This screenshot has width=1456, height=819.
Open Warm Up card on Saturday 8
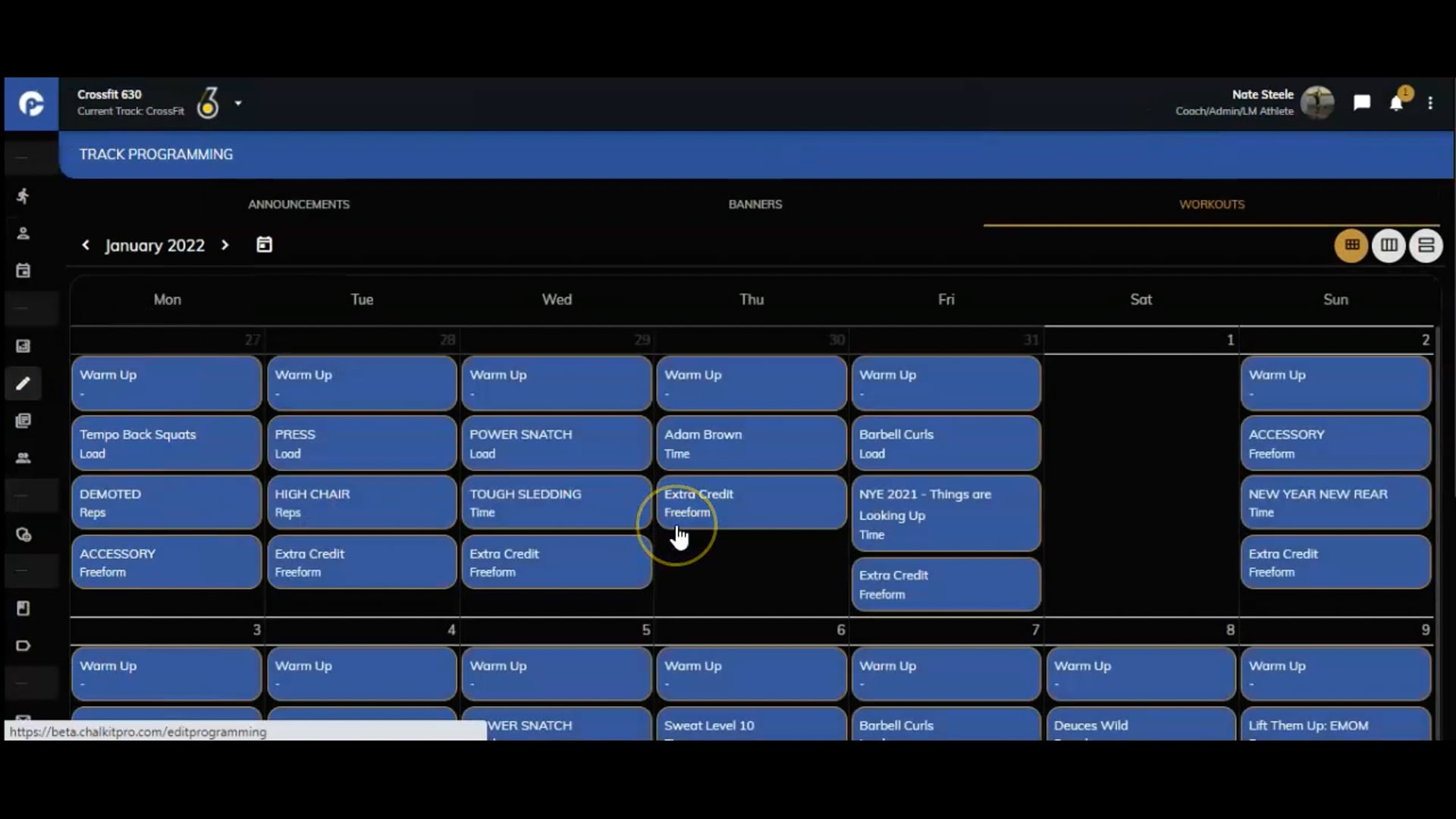1141,674
